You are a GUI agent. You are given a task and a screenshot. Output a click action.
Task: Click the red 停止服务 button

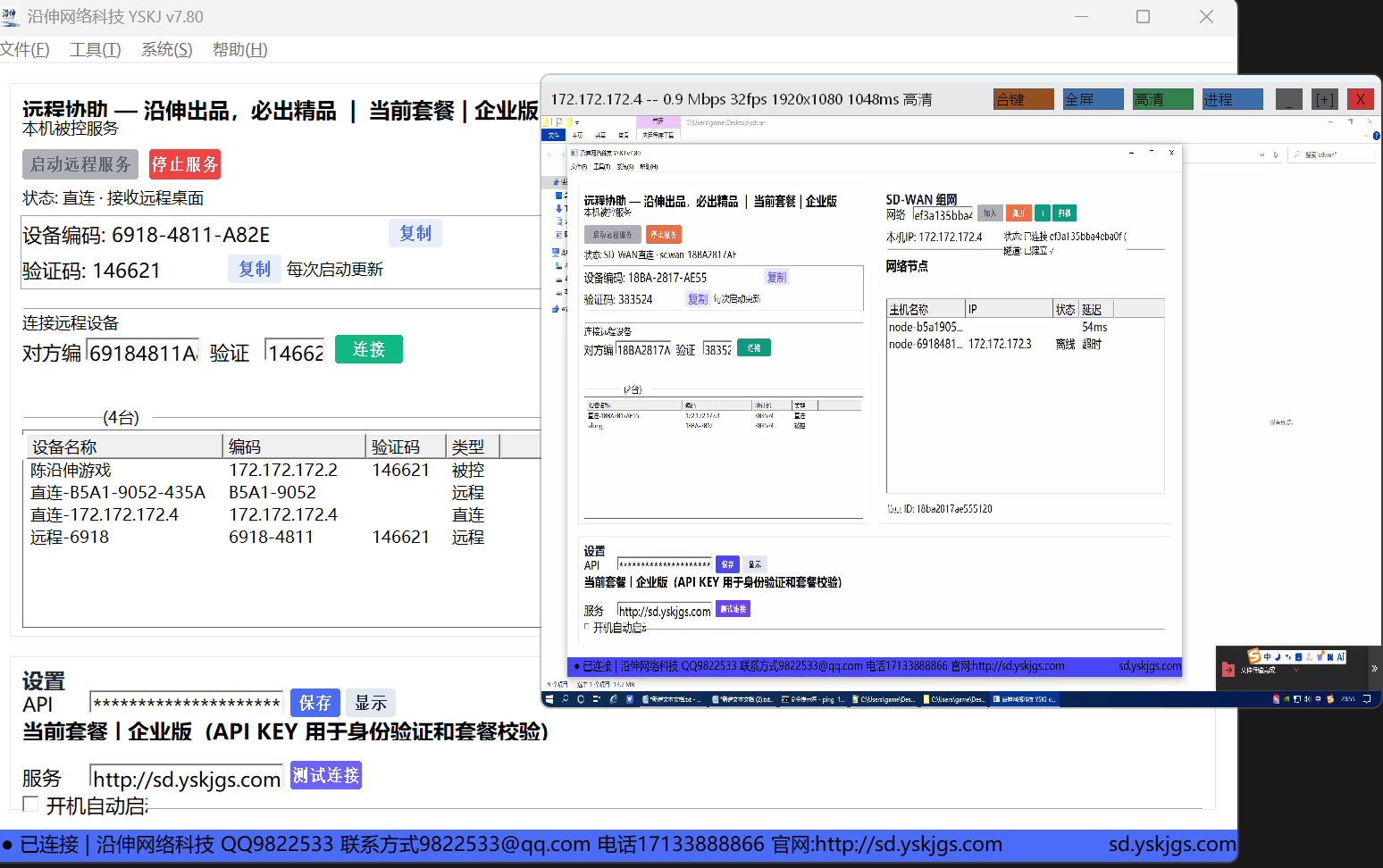184,164
